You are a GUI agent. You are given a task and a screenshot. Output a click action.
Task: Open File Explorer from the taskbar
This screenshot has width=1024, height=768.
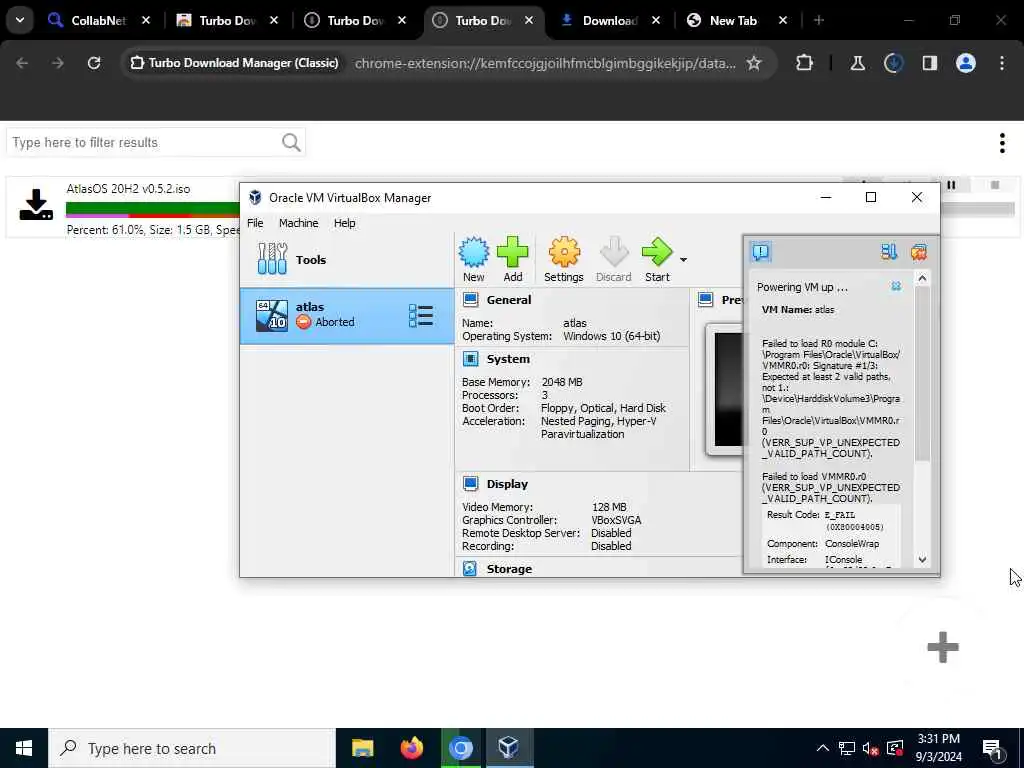point(362,748)
